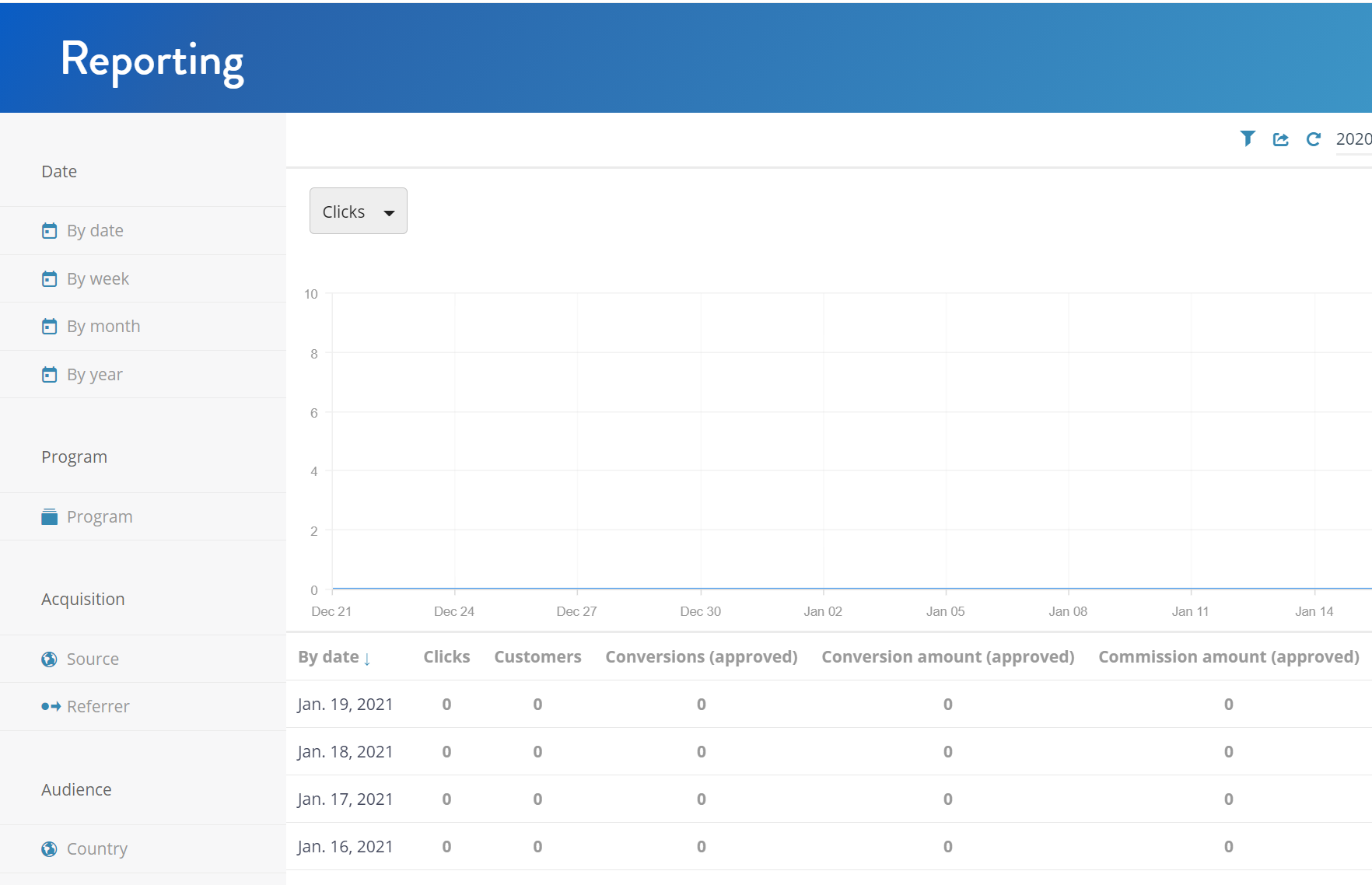1372x885 pixels.
Task: Click the Reporting page title
Action: [152, 61]
